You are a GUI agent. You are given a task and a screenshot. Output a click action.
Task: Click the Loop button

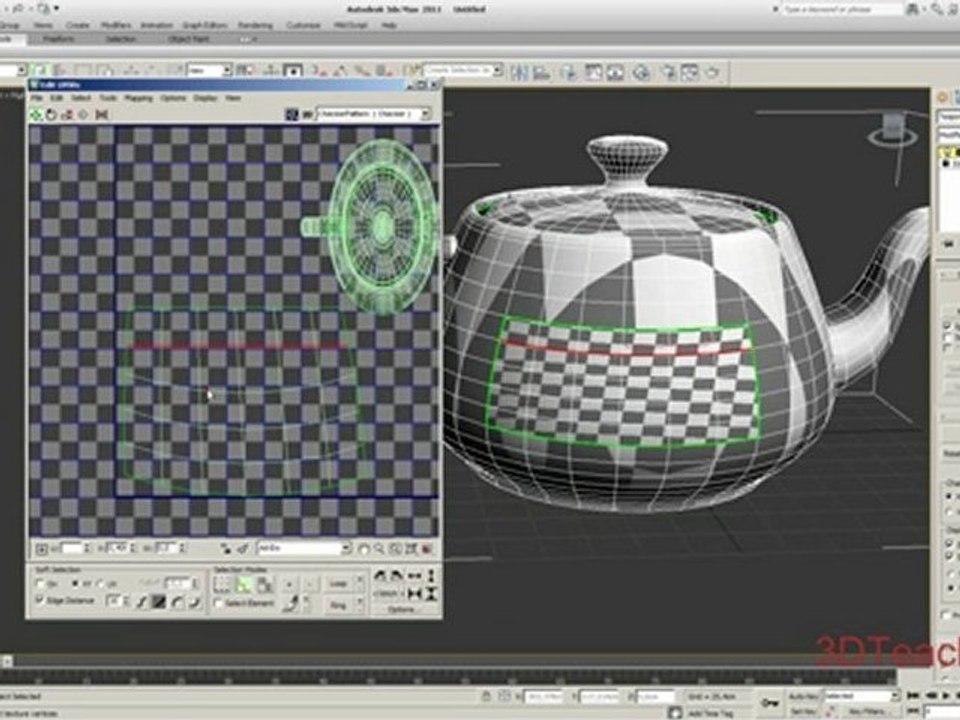(339, 583)
